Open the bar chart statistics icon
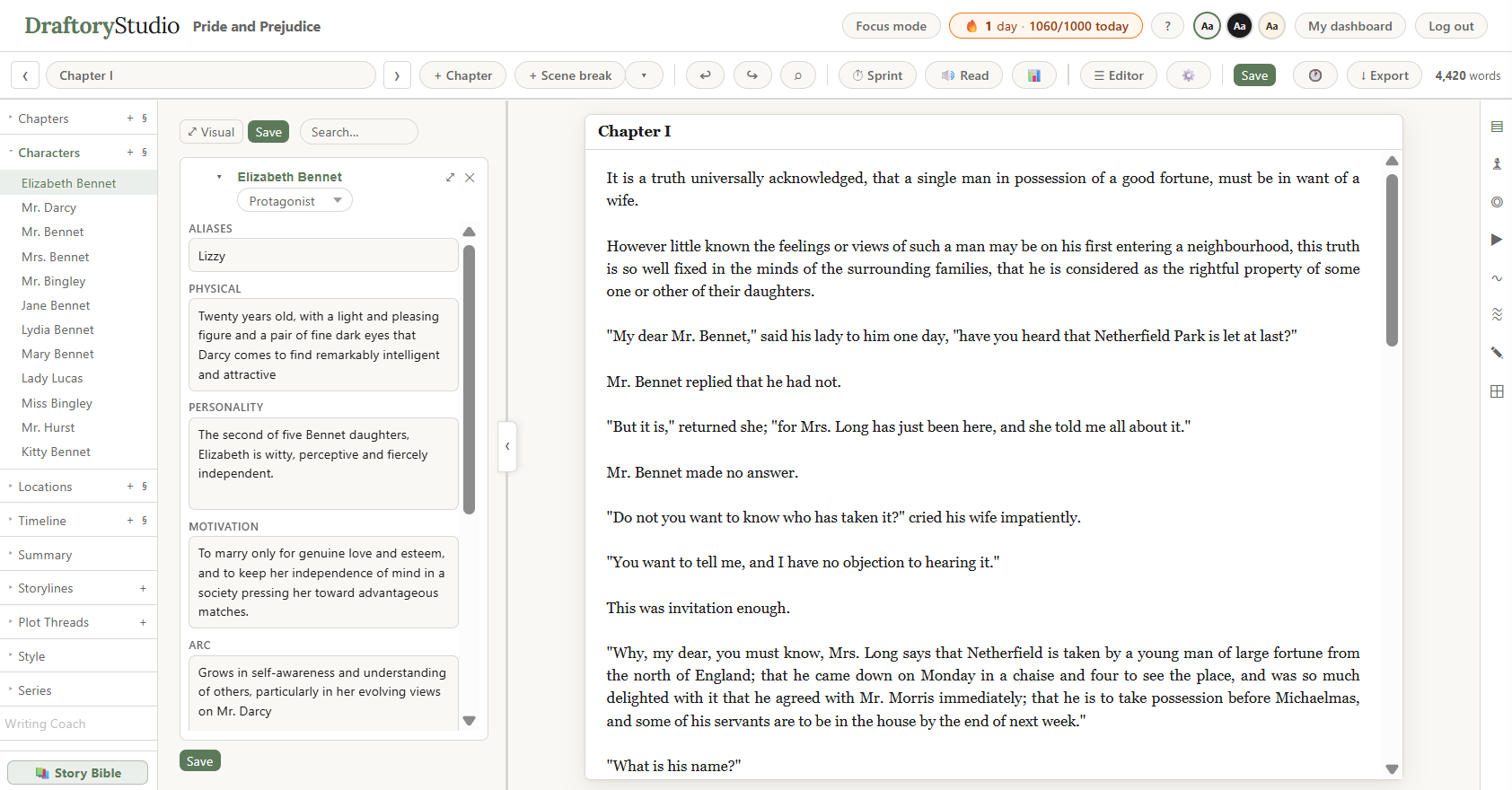This screenshot has width=1512, height=790. 1034,75
